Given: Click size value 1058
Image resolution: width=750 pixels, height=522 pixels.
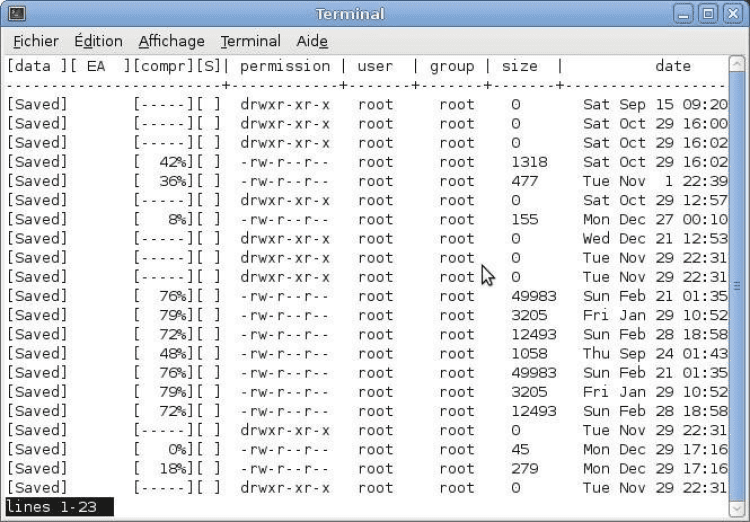Looking at the screenshot, I should point(529,354).
